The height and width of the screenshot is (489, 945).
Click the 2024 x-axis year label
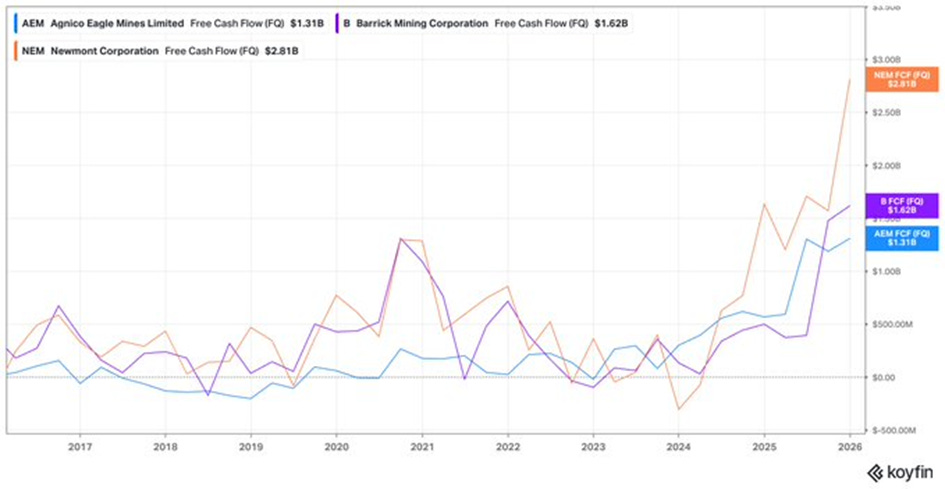pos(679,448)
